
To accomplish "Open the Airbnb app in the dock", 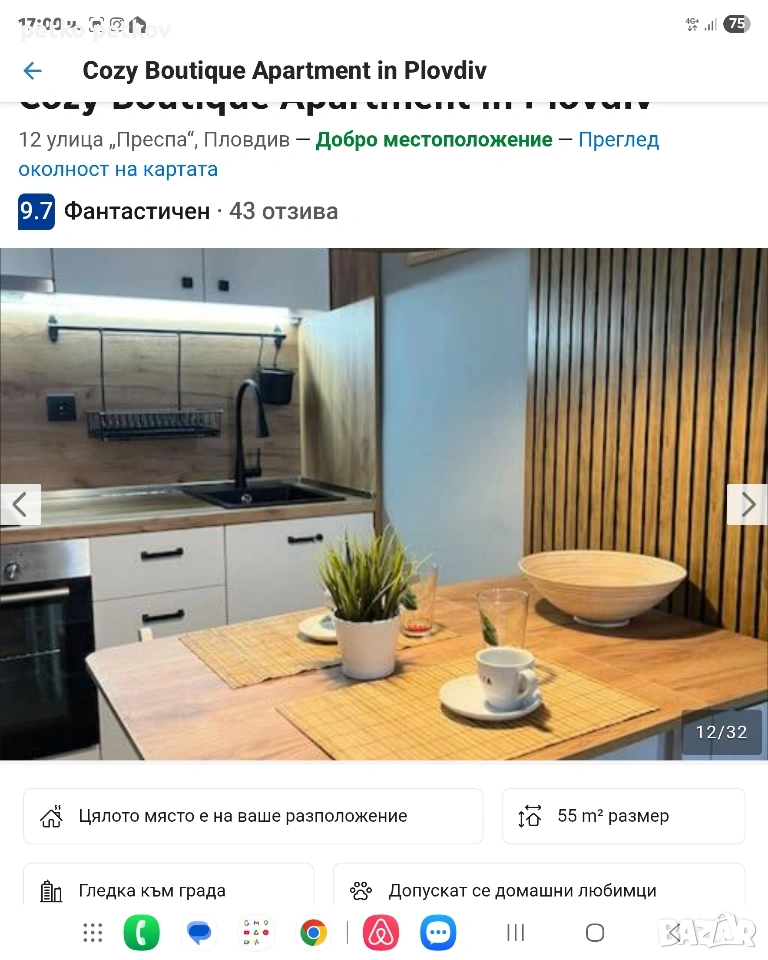I will [x=381, y=932].
